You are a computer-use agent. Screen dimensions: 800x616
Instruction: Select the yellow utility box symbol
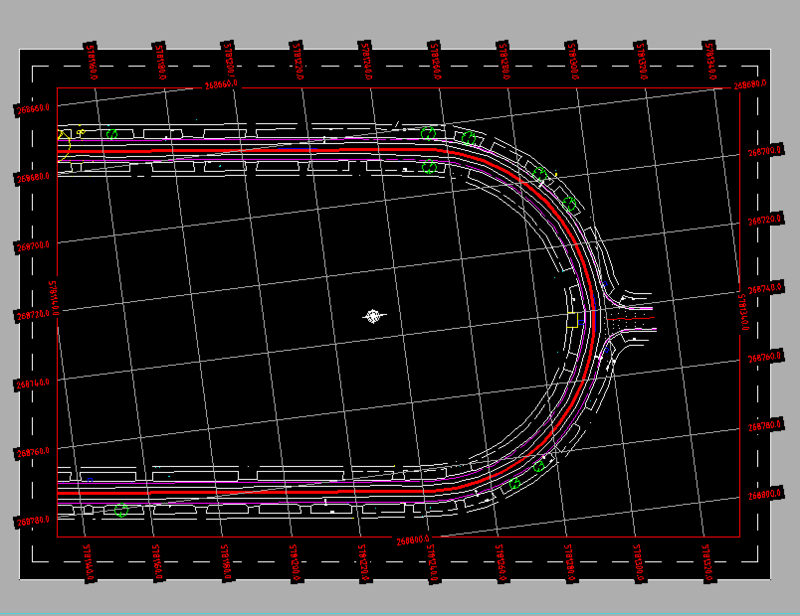click(x=573, y=320)
